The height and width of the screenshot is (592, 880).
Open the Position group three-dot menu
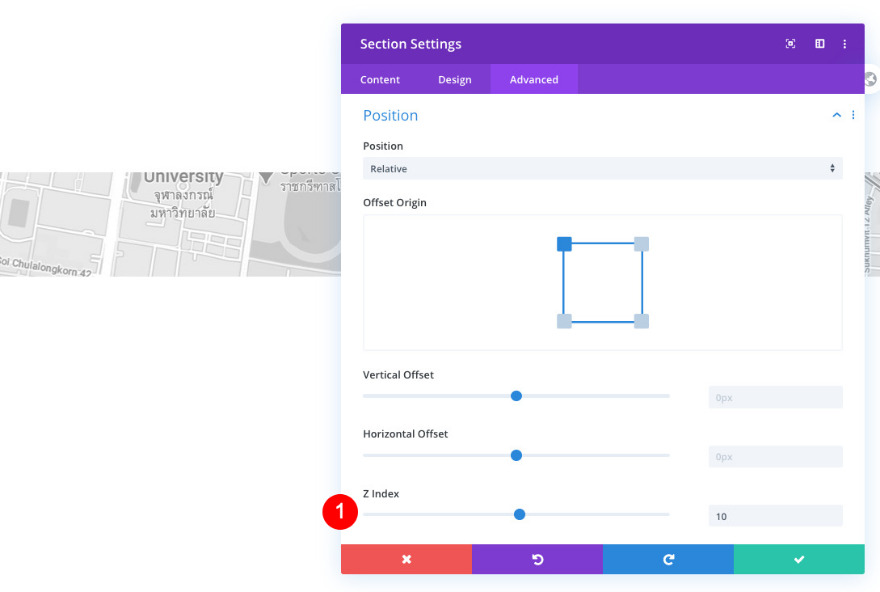coord(853,115)
